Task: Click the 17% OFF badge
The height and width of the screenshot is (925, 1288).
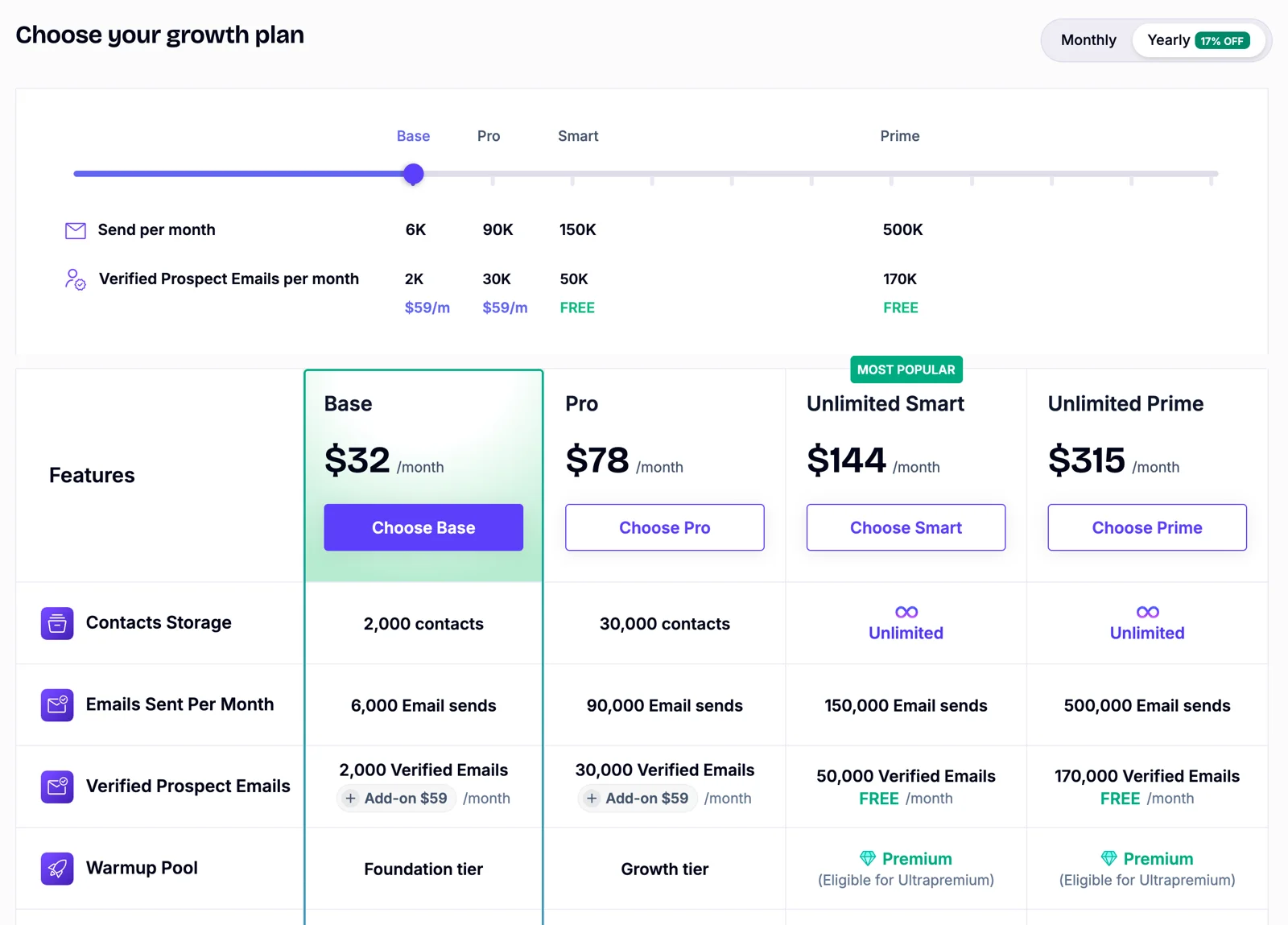Action: [x=1222, y=41]
